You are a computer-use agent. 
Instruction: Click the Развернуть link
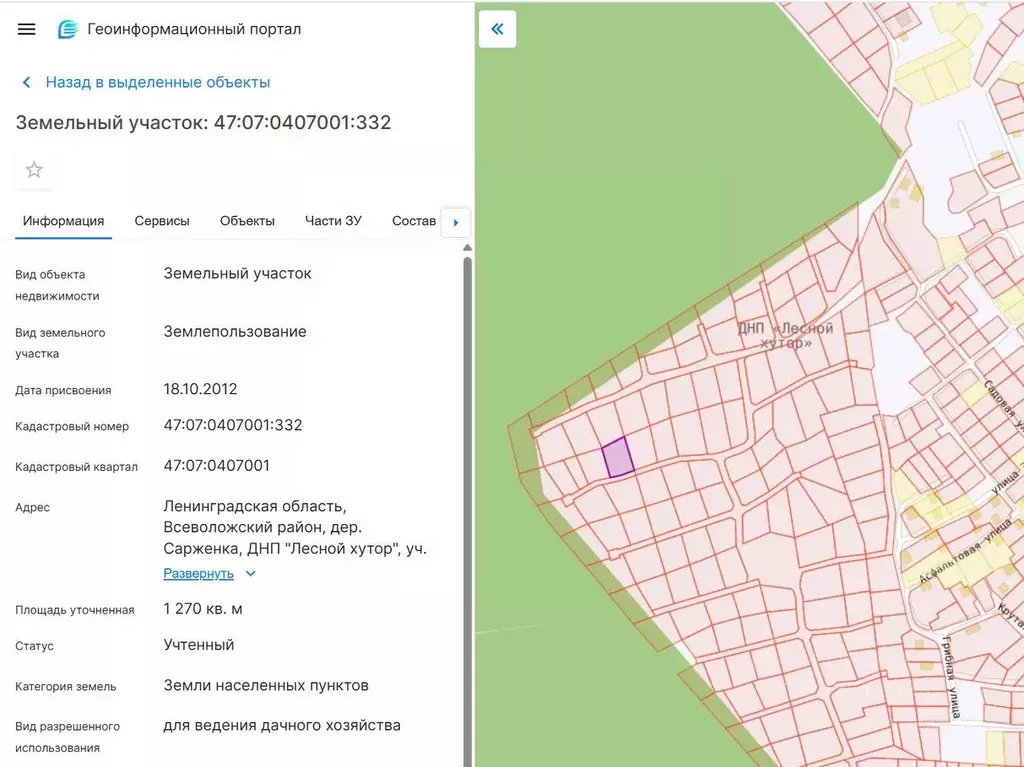pos(198,574)
